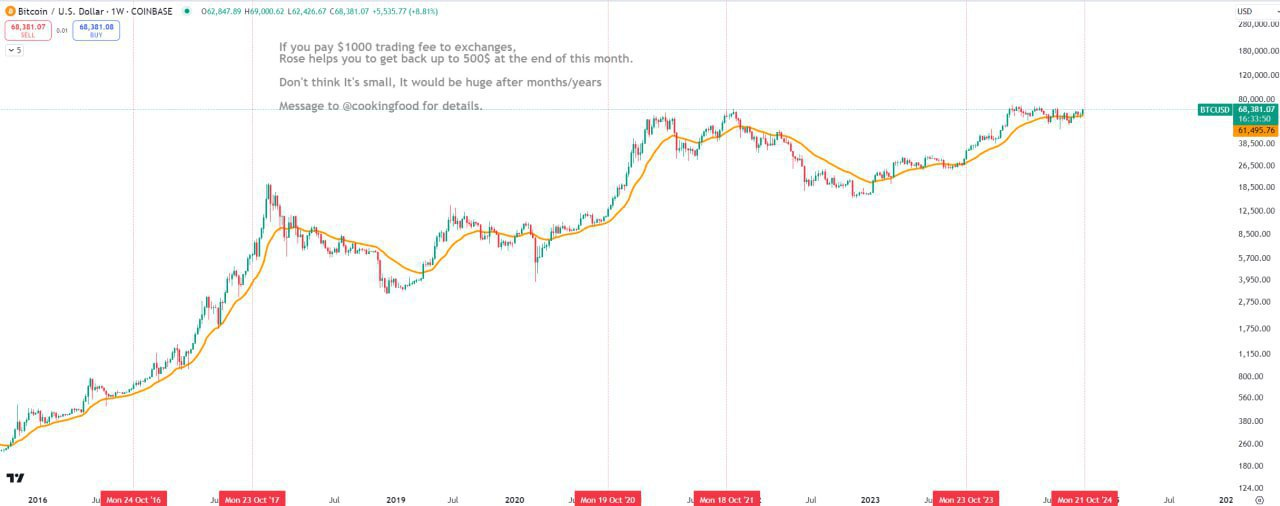The height and width of the screenshot is (506, 1280).
Task: Select the Mon 19 Oct '20 date marker
Action: coord(608,499)
